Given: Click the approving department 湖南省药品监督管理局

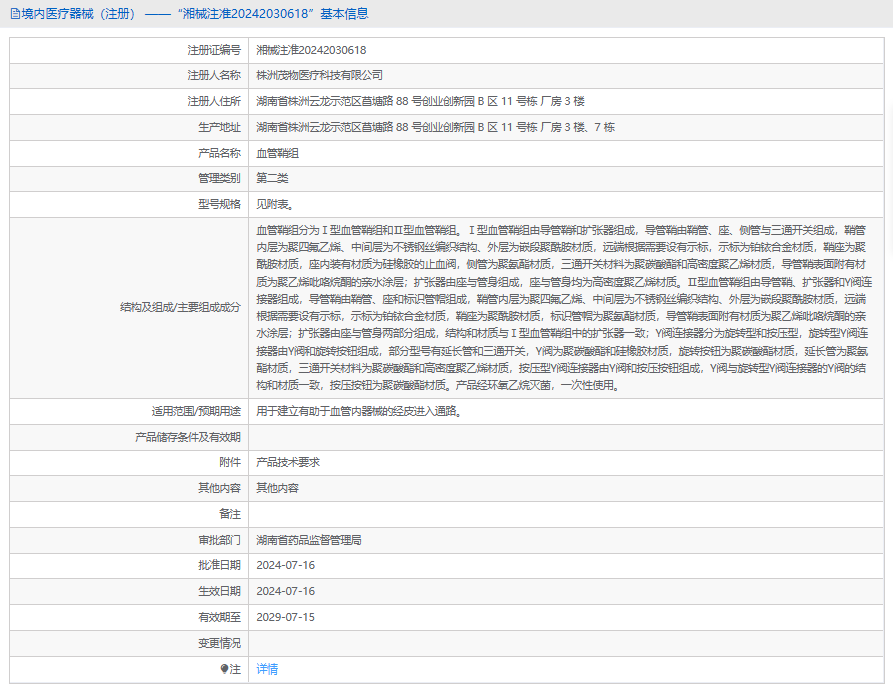Looking at the screenshot, I should point(309,540).
